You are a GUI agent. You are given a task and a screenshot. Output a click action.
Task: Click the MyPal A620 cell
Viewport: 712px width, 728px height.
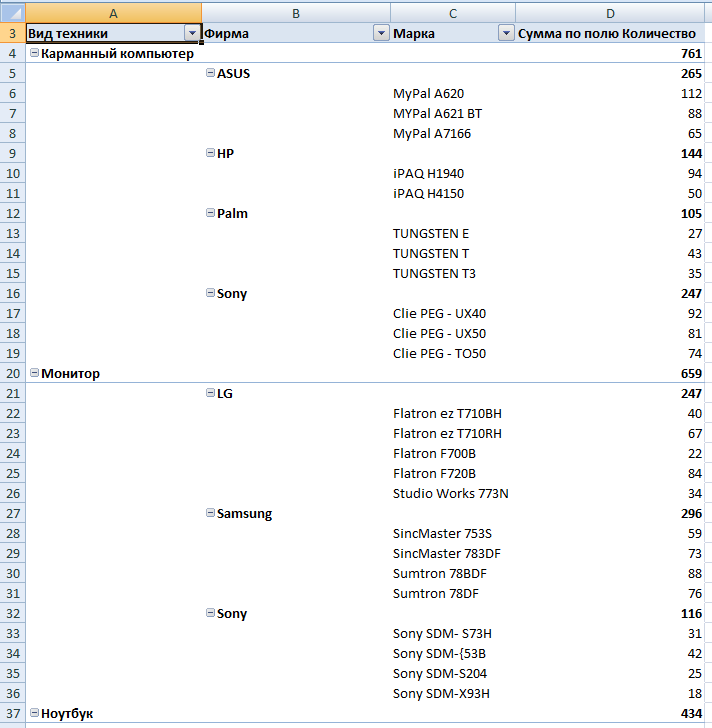click(x=453, y=93)
